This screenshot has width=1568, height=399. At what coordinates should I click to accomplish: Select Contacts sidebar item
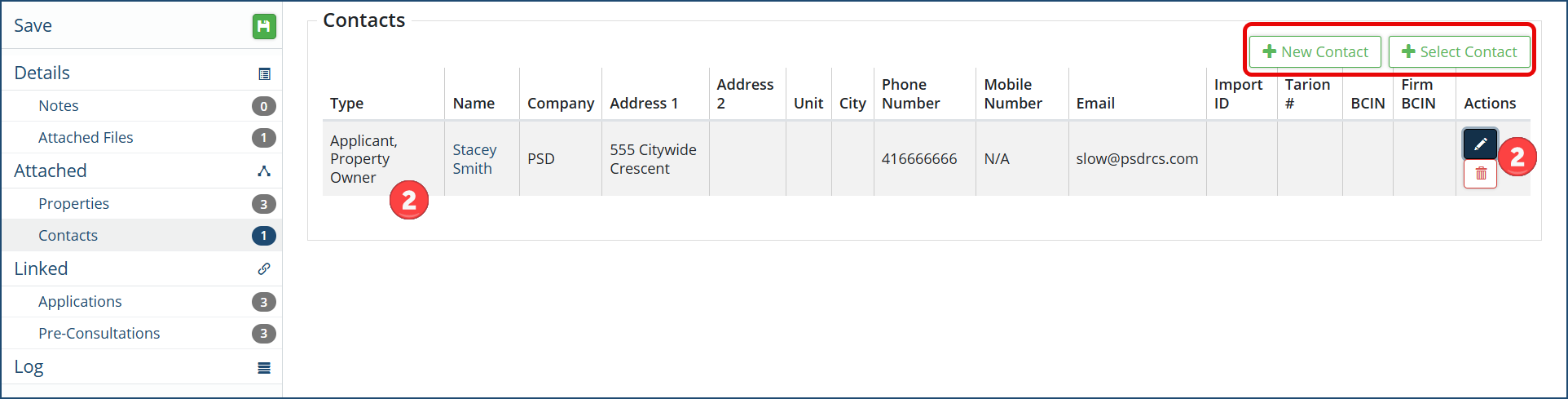point(68,236)
